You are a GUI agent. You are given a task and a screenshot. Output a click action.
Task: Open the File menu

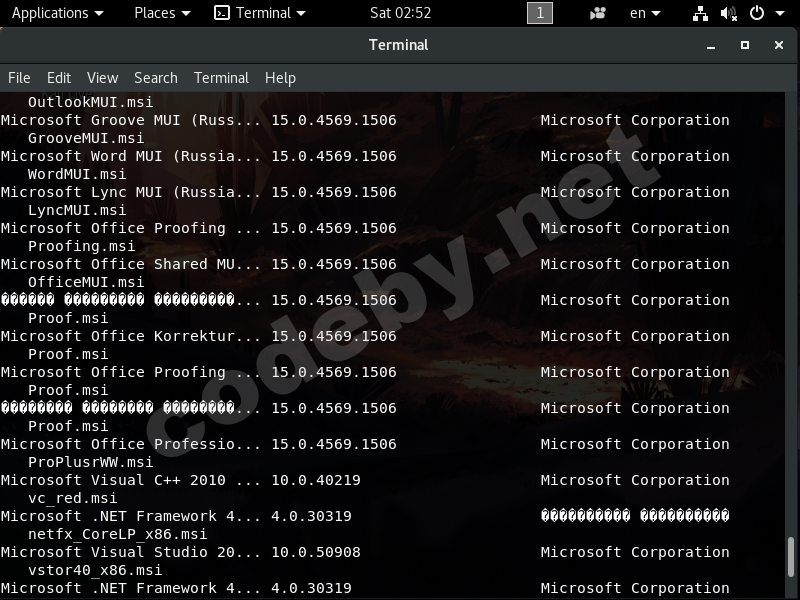[19, 78]
